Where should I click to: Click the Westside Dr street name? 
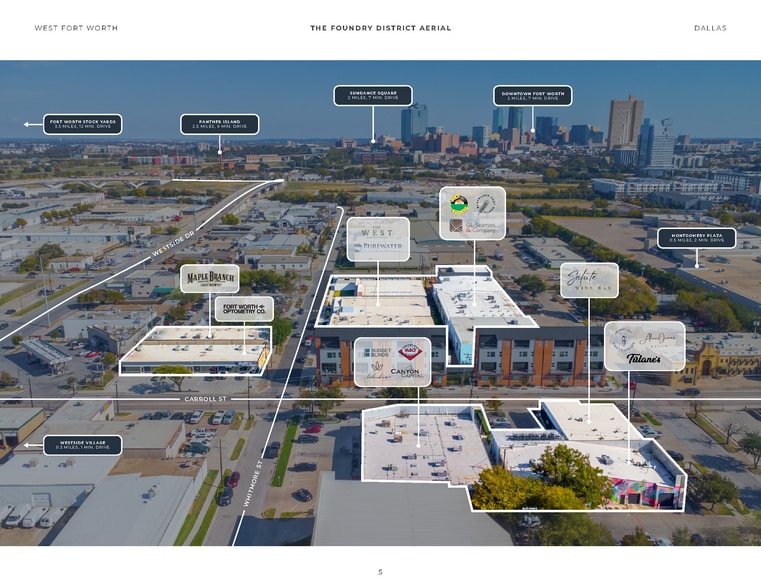(x=173, y=244)
